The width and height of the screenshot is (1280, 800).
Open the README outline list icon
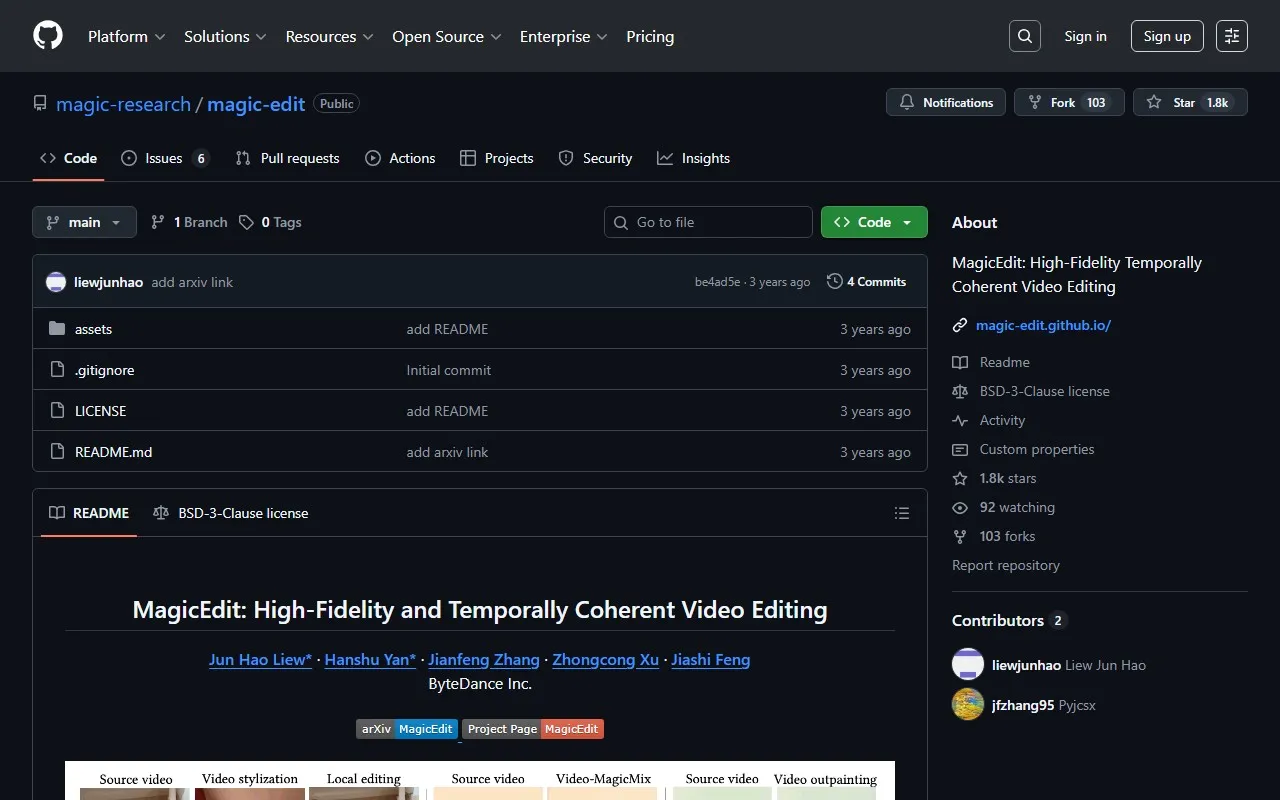902,513
